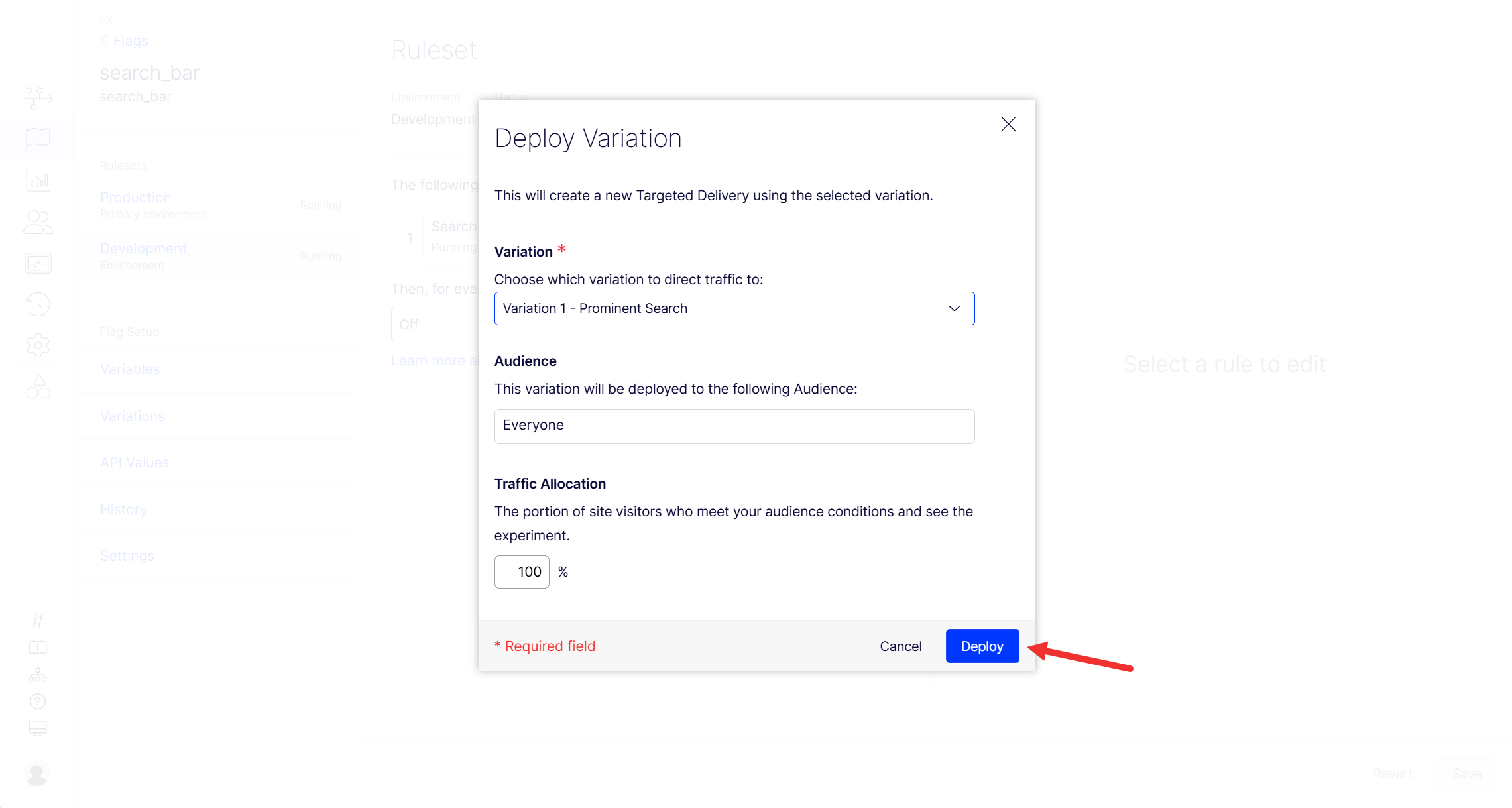Open the Settings gear icon
The image size is (1512, 808).
click(38, 345)
